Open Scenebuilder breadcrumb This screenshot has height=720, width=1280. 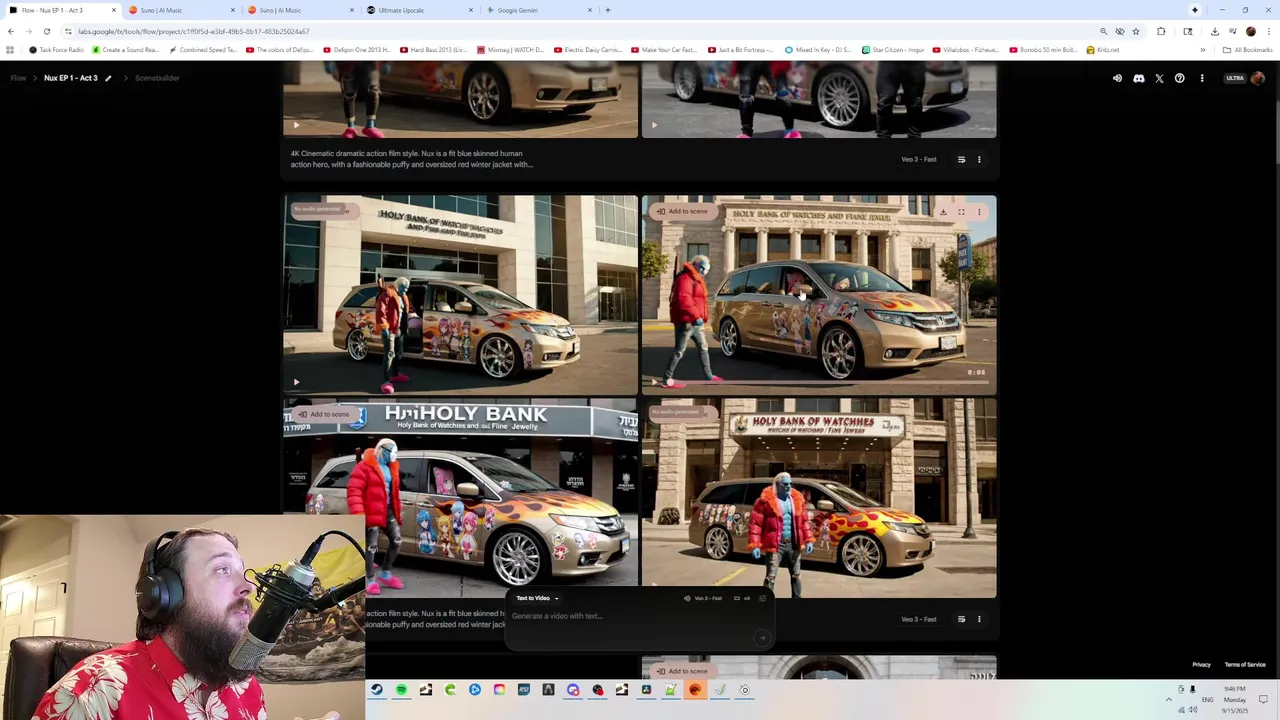[x=157, y=78]
